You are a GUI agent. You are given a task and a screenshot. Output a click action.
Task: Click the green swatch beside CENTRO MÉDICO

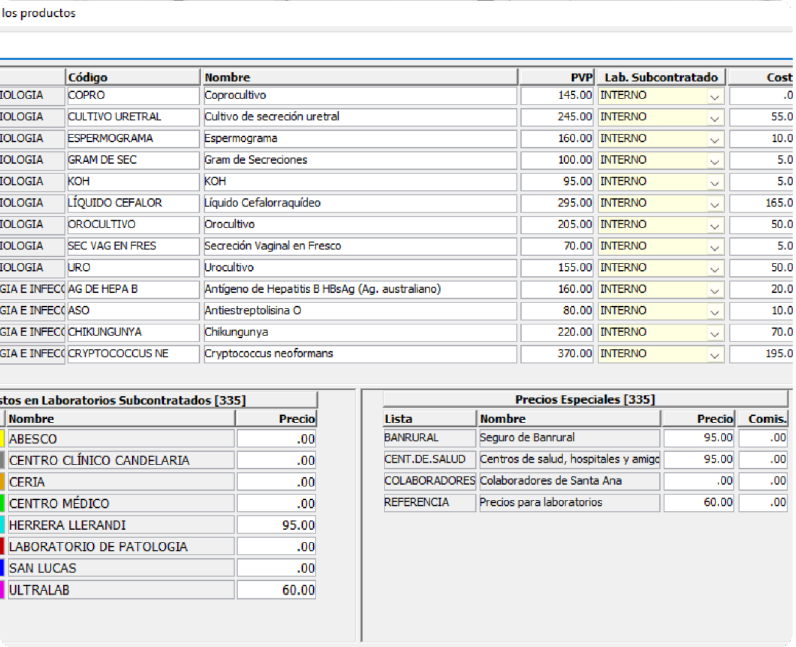click(x=2, y=504)
